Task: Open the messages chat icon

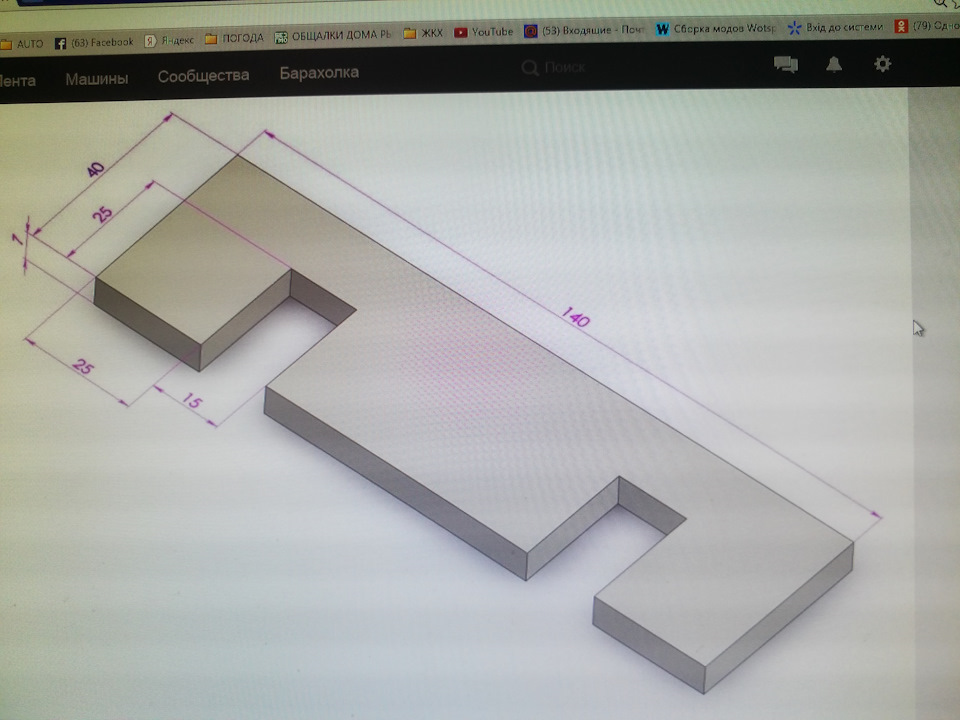Action: click(785, 65)
